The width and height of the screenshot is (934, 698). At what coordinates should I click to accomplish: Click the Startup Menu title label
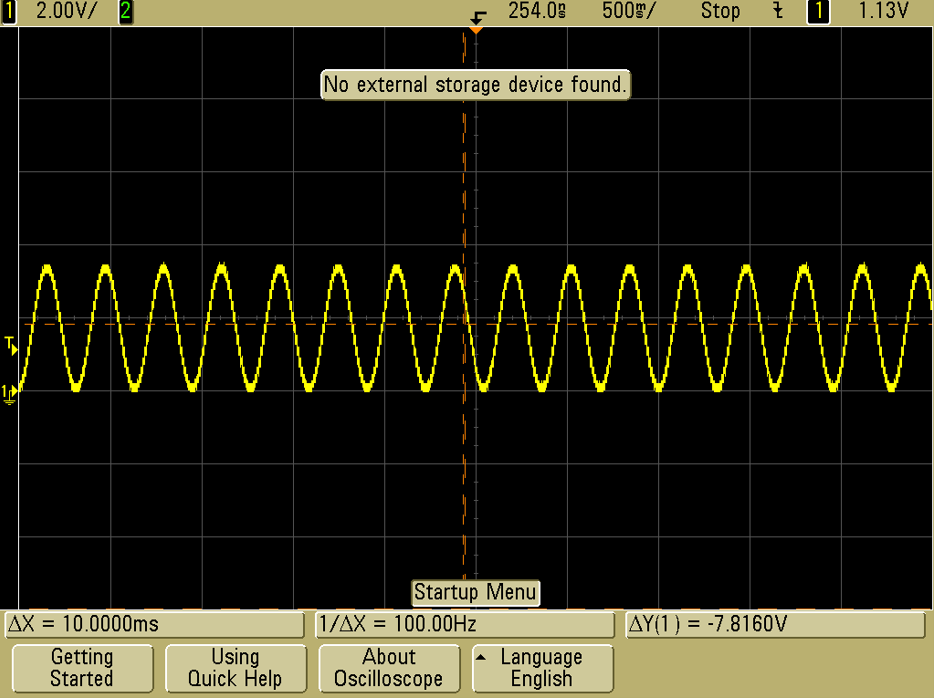475,592
